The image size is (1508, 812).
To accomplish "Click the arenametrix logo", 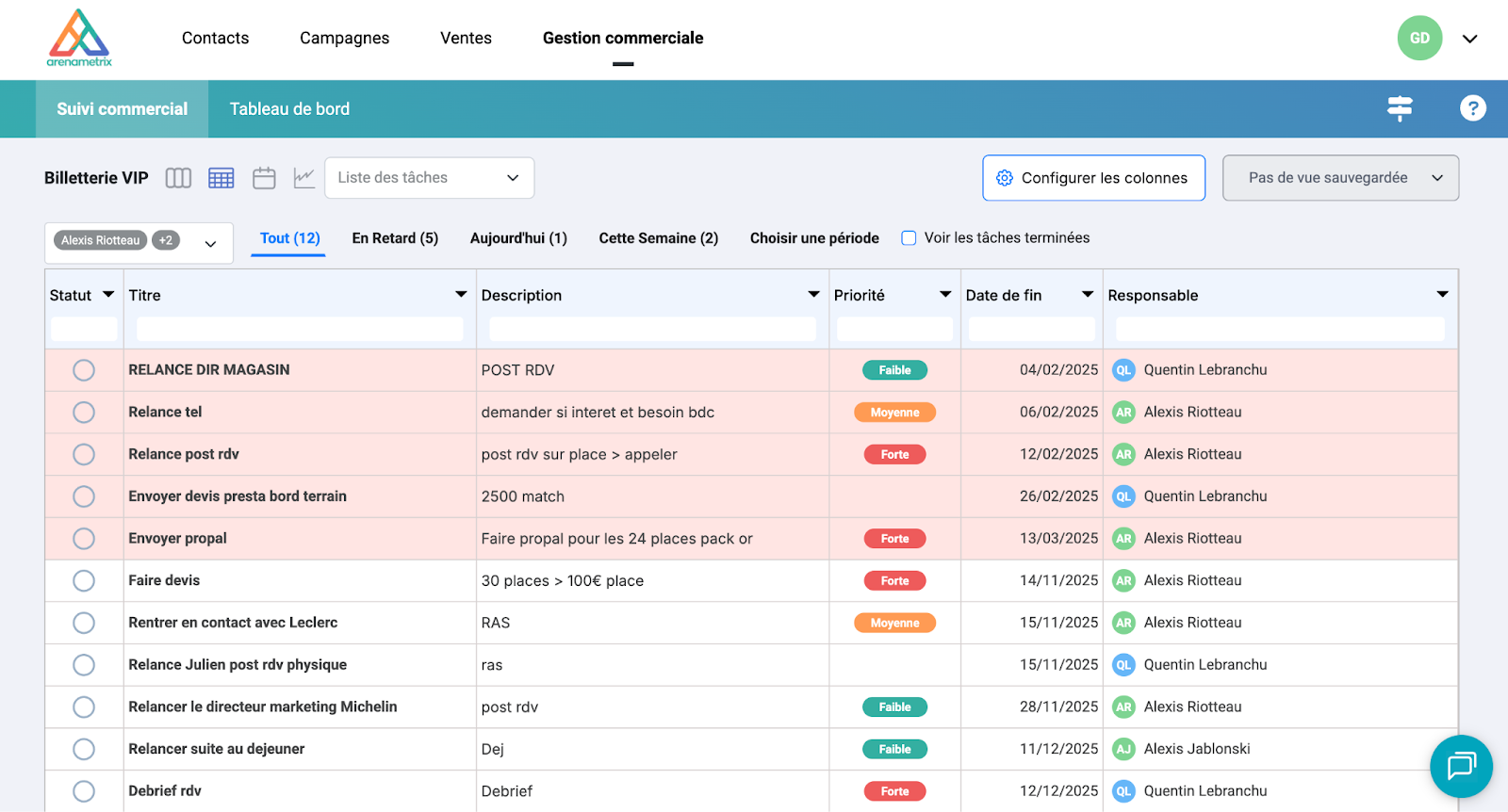I will click(79, 39).
